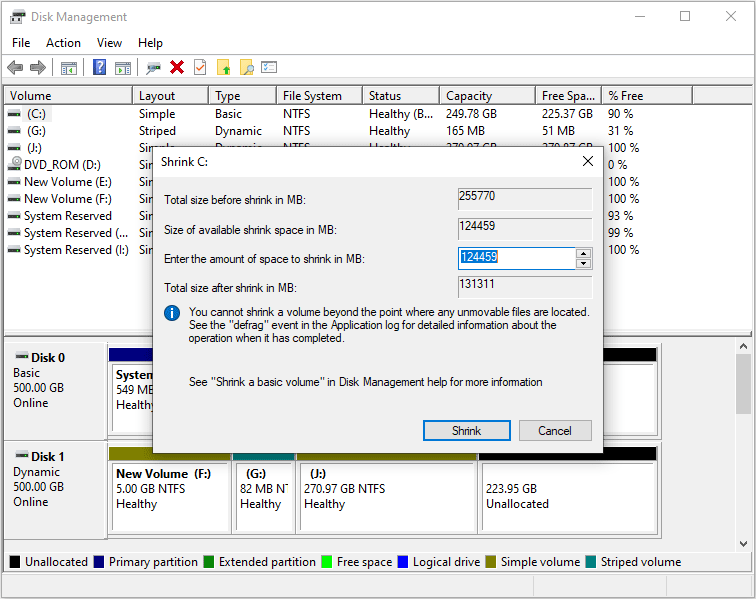Image resolution: width=756 pixels, height=599 pixels.
Task: Open Help via blue question mark icon
Action: coord(99,67)
